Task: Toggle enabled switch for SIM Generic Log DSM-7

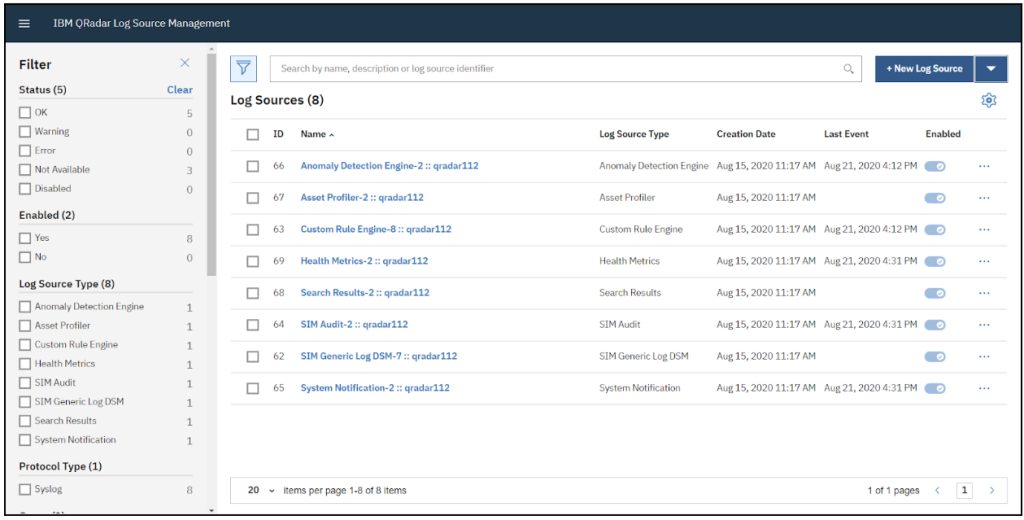Action: [x=935, y=356]
